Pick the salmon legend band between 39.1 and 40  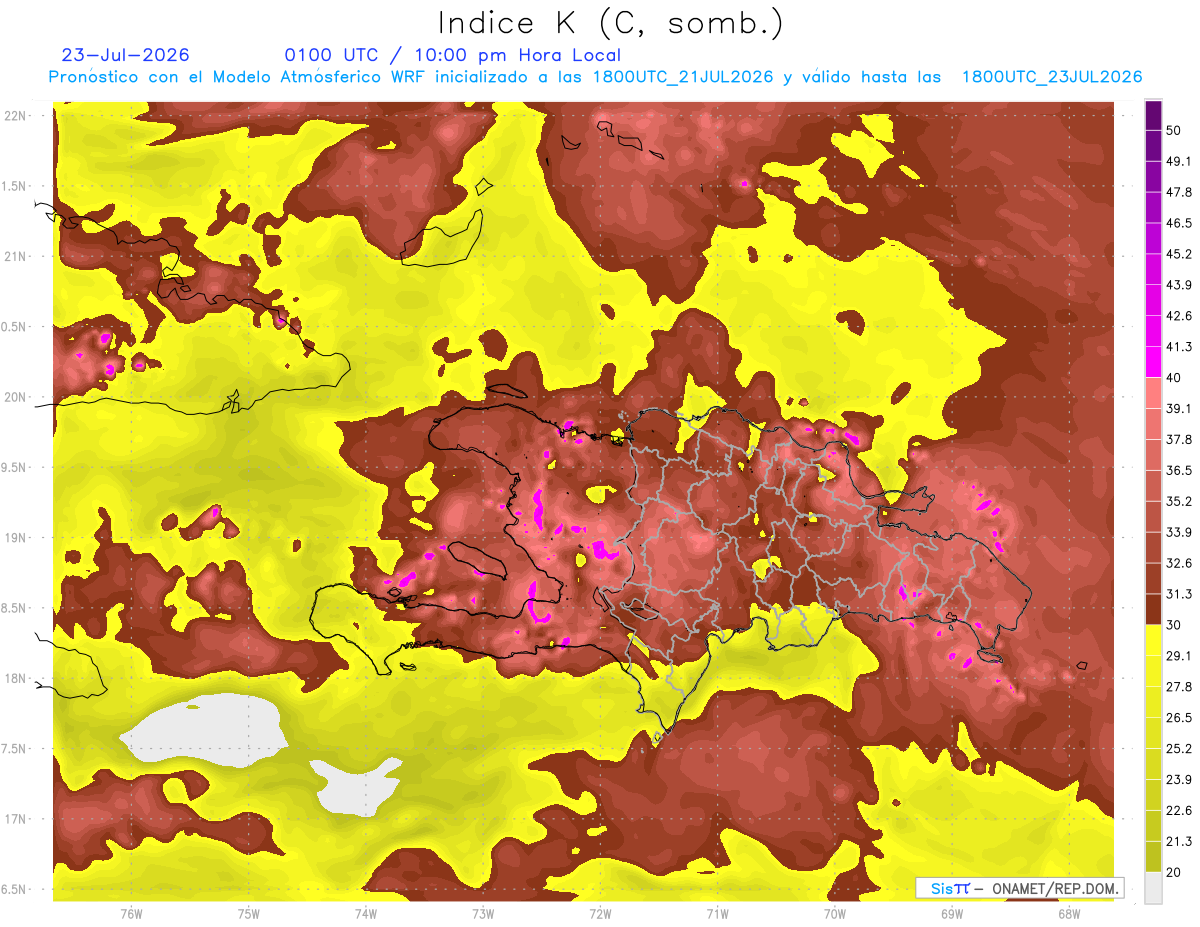[1153, 393]
